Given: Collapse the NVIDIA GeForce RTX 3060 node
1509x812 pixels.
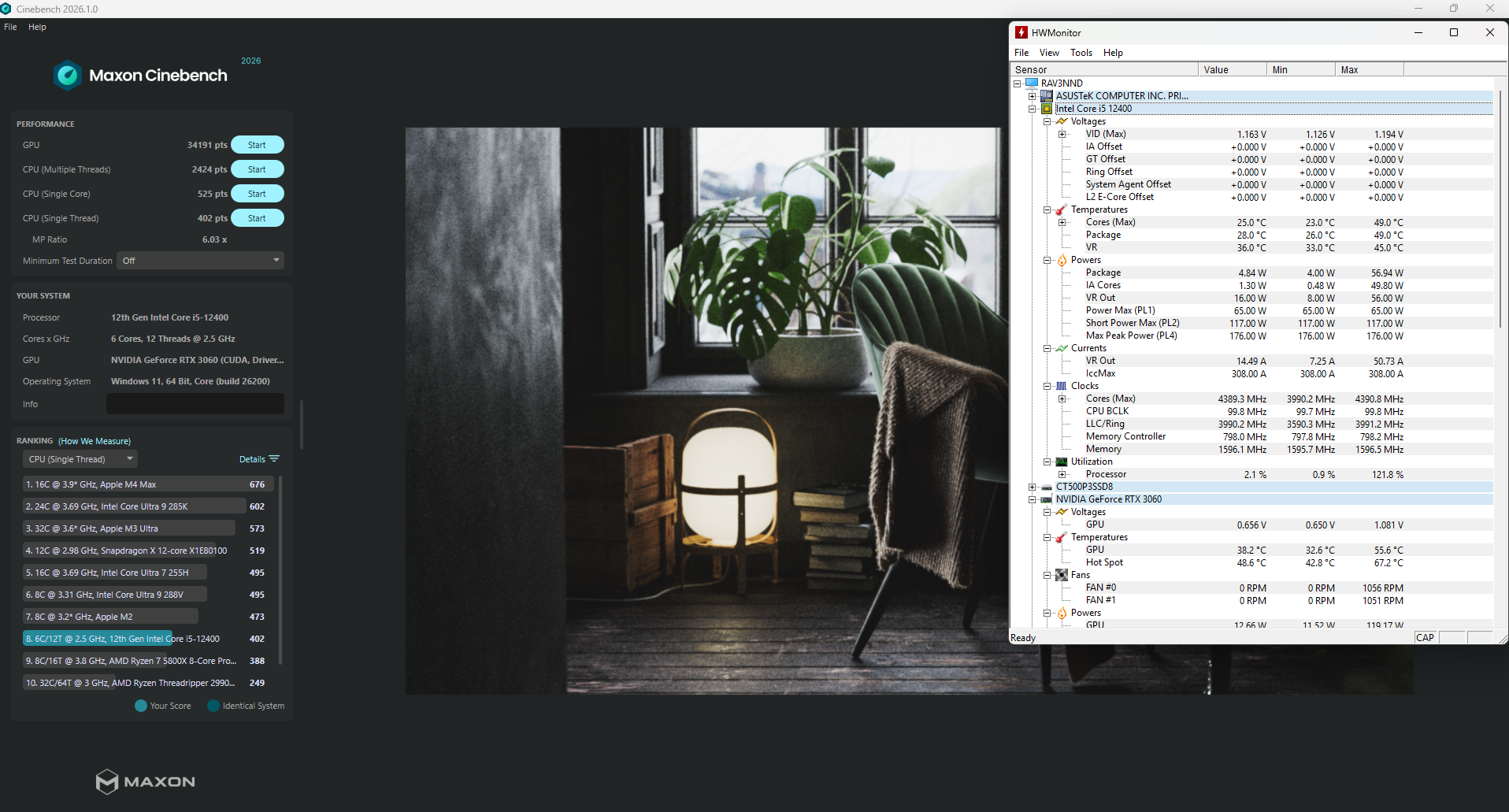Looking at the screenshot, I should pos(1032,499).
